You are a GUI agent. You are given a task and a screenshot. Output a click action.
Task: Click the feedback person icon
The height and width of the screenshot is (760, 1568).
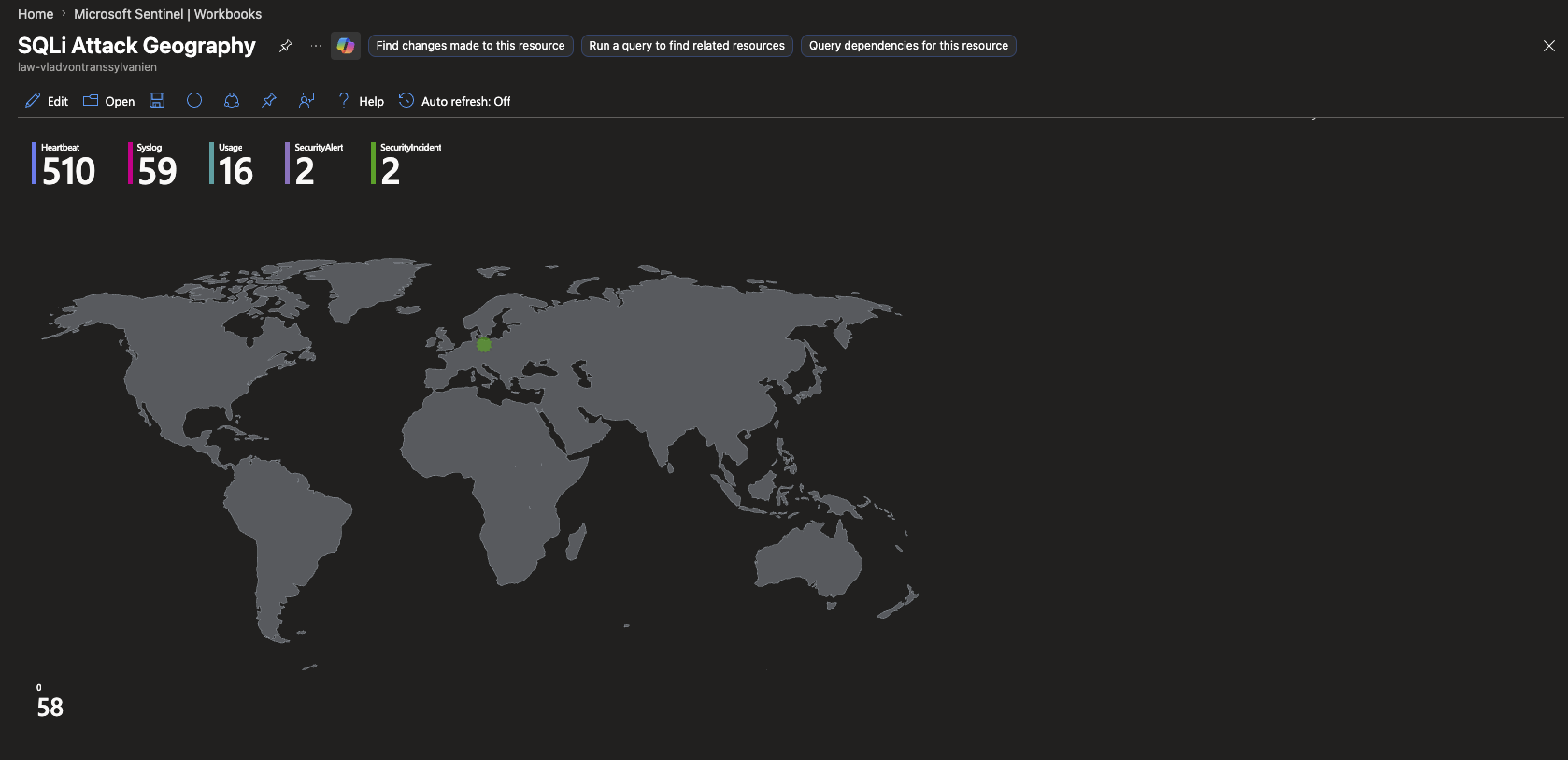click(x=306, y=100)
